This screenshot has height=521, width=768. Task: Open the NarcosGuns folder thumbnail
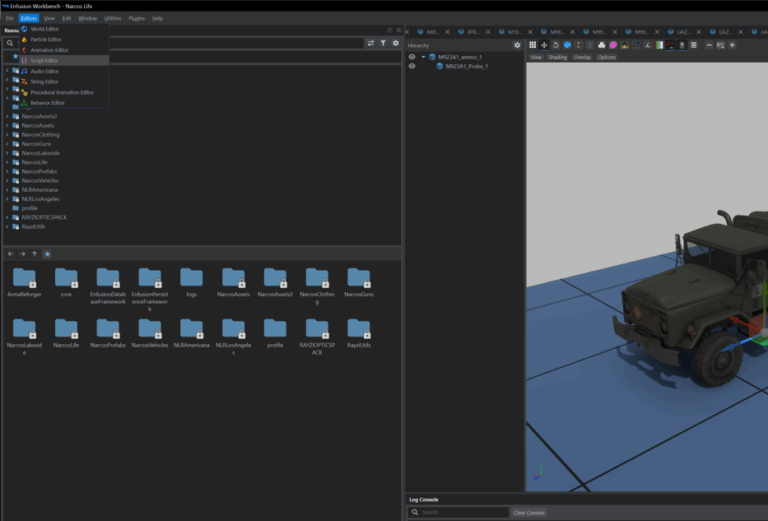pos(359,278)
